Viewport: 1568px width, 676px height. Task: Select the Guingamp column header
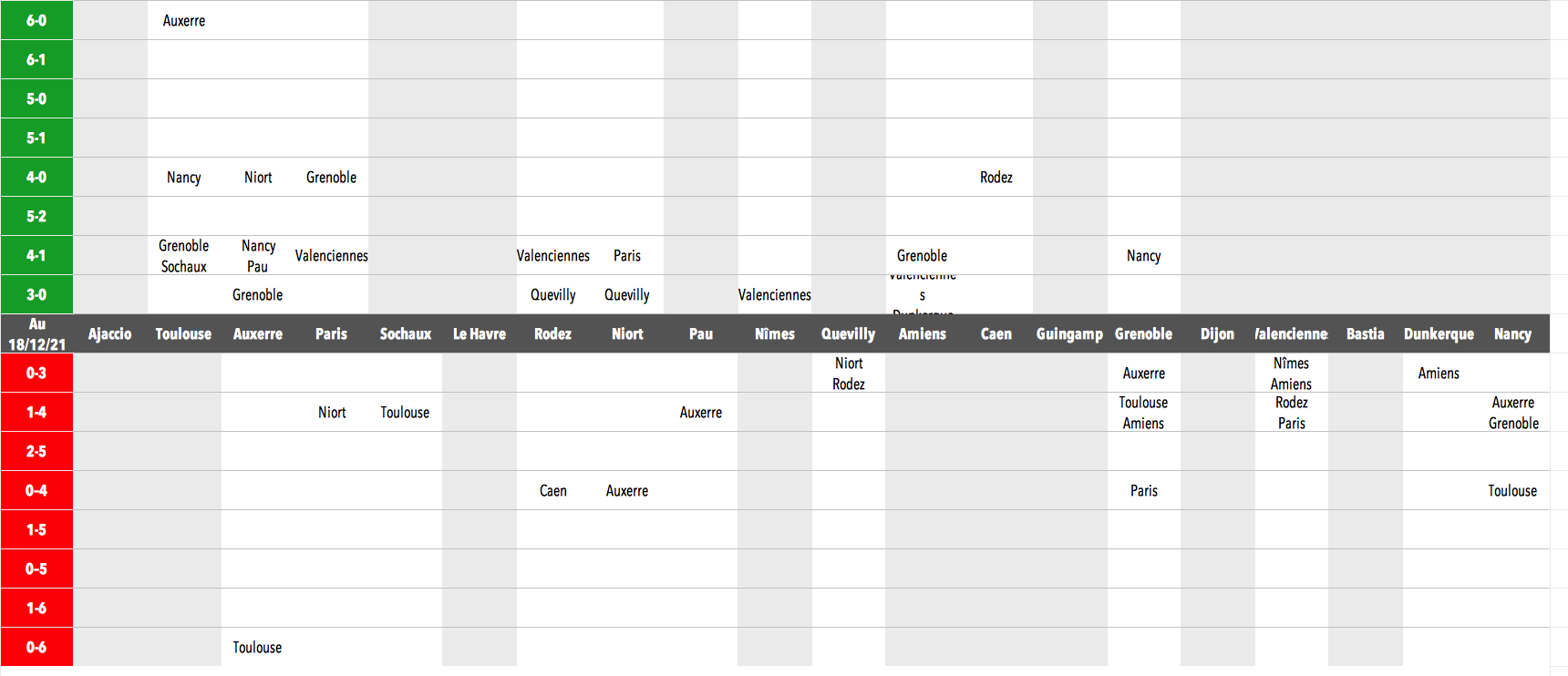1069,333
